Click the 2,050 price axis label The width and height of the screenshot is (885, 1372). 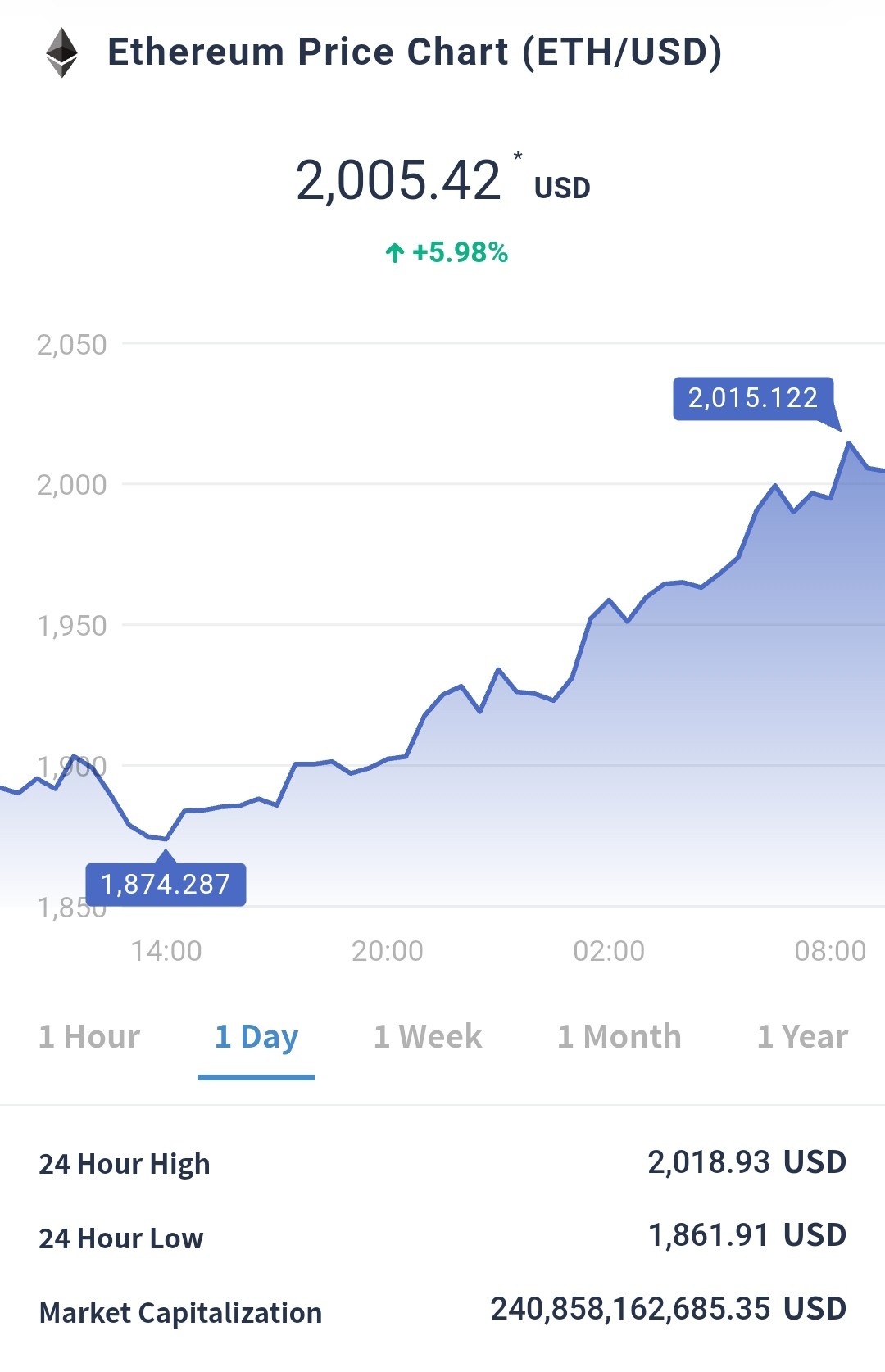[x=71, y=345]
